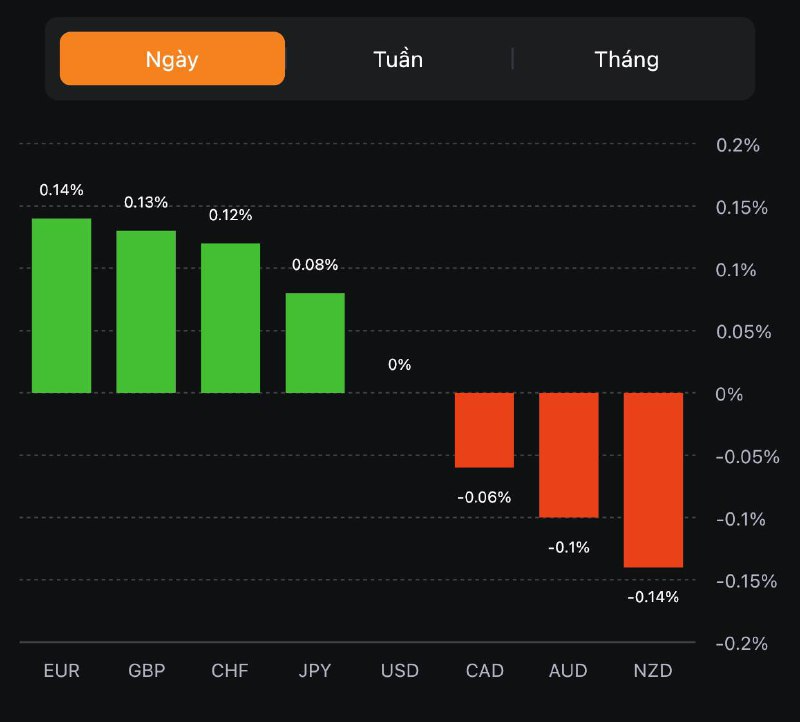The width and height of the screenshot is (800, 722).
Task: Select the red AUD bar
Action: [x=569, y=455]
